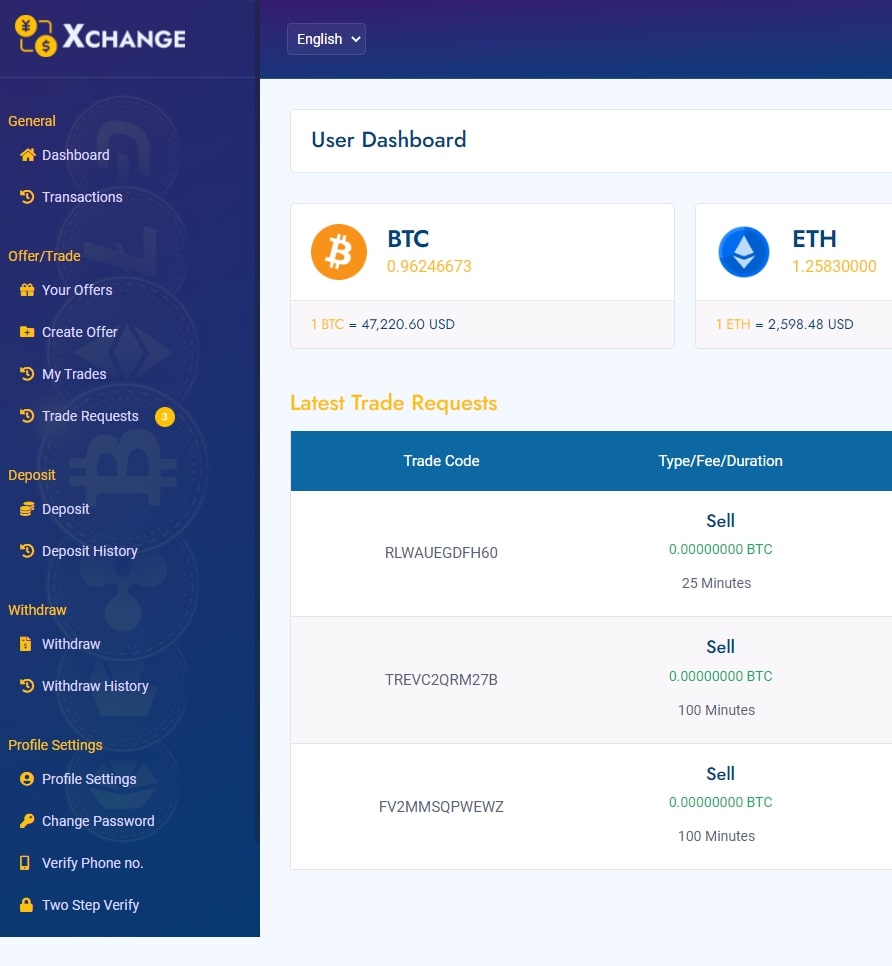Open Create Offer page
This screenshot has width=892, height=966.
(79, 332)
